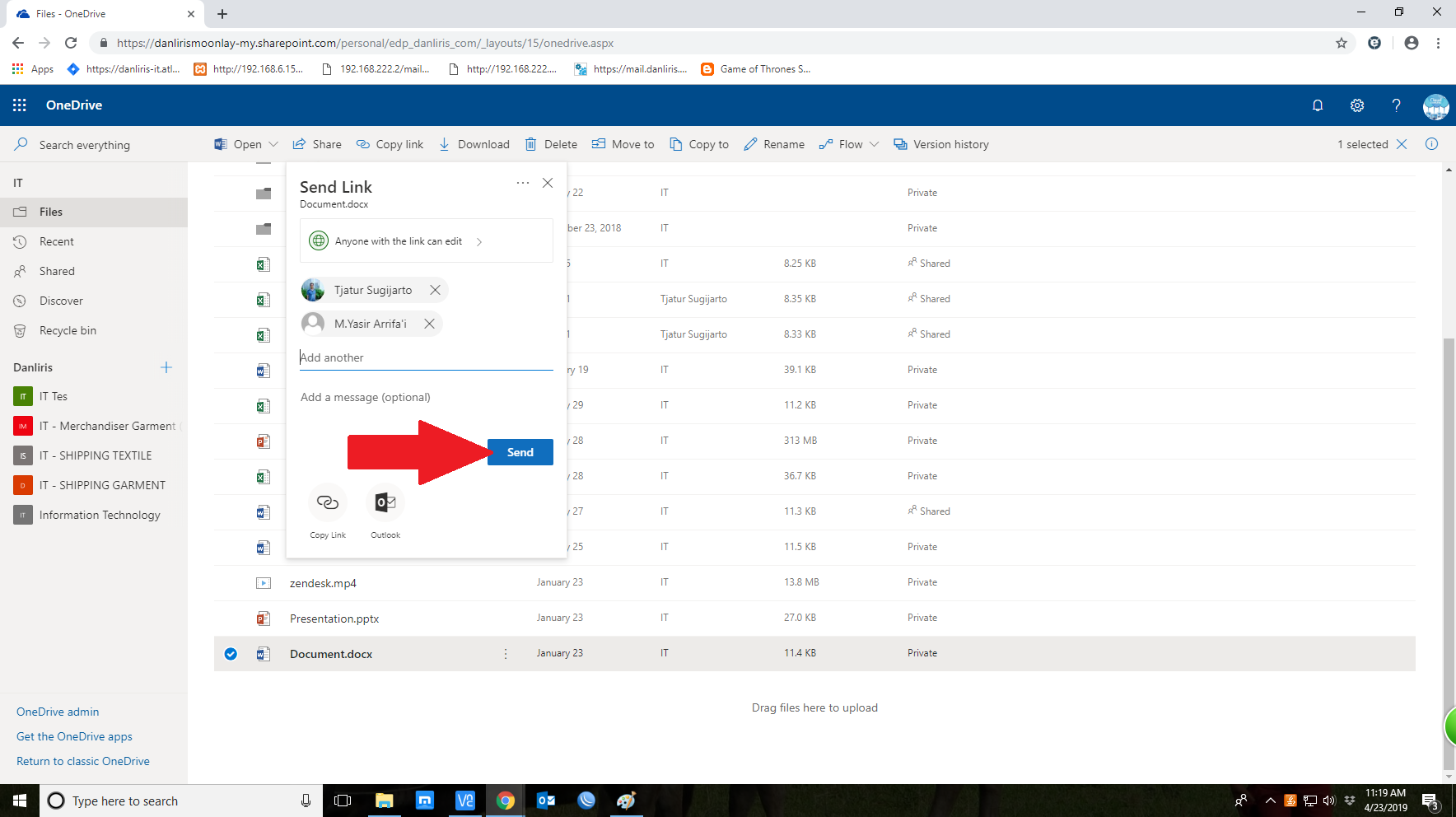Image resolution: width=1456 pixels, height=817 pixels.
Task: Open Return to classic OneDrive link
Action: coord(83,760)
